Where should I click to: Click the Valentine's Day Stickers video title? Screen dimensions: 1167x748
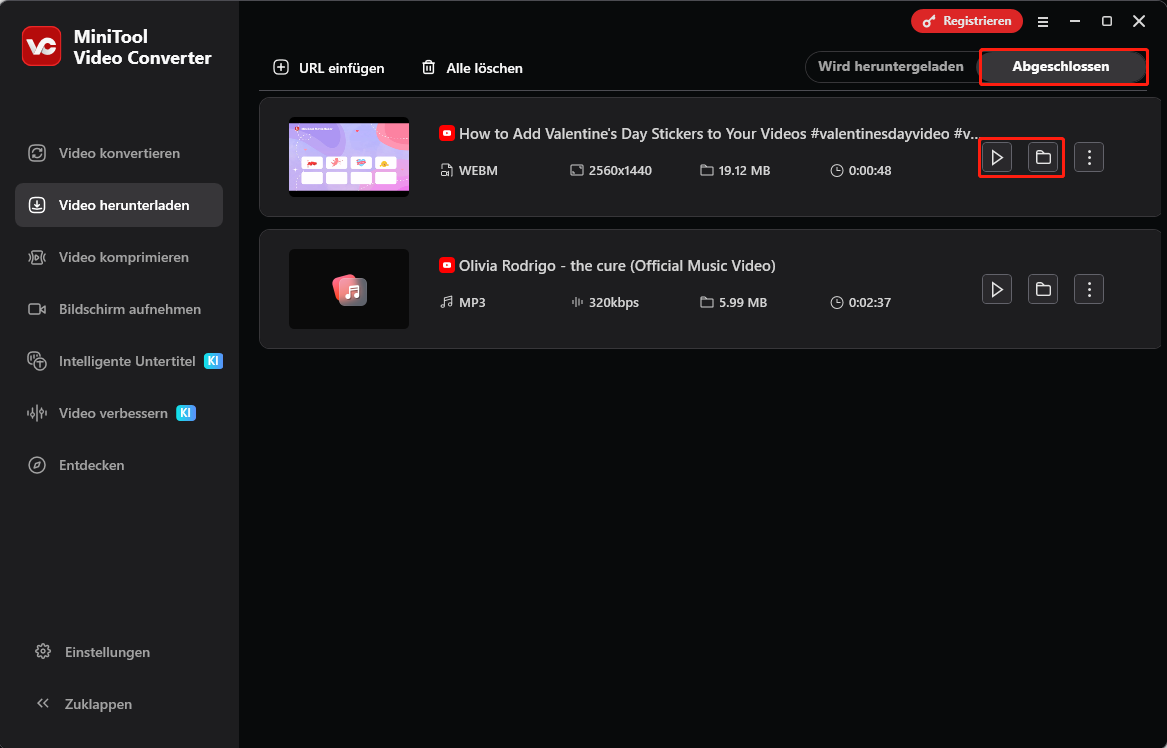(x=719, y=134)
